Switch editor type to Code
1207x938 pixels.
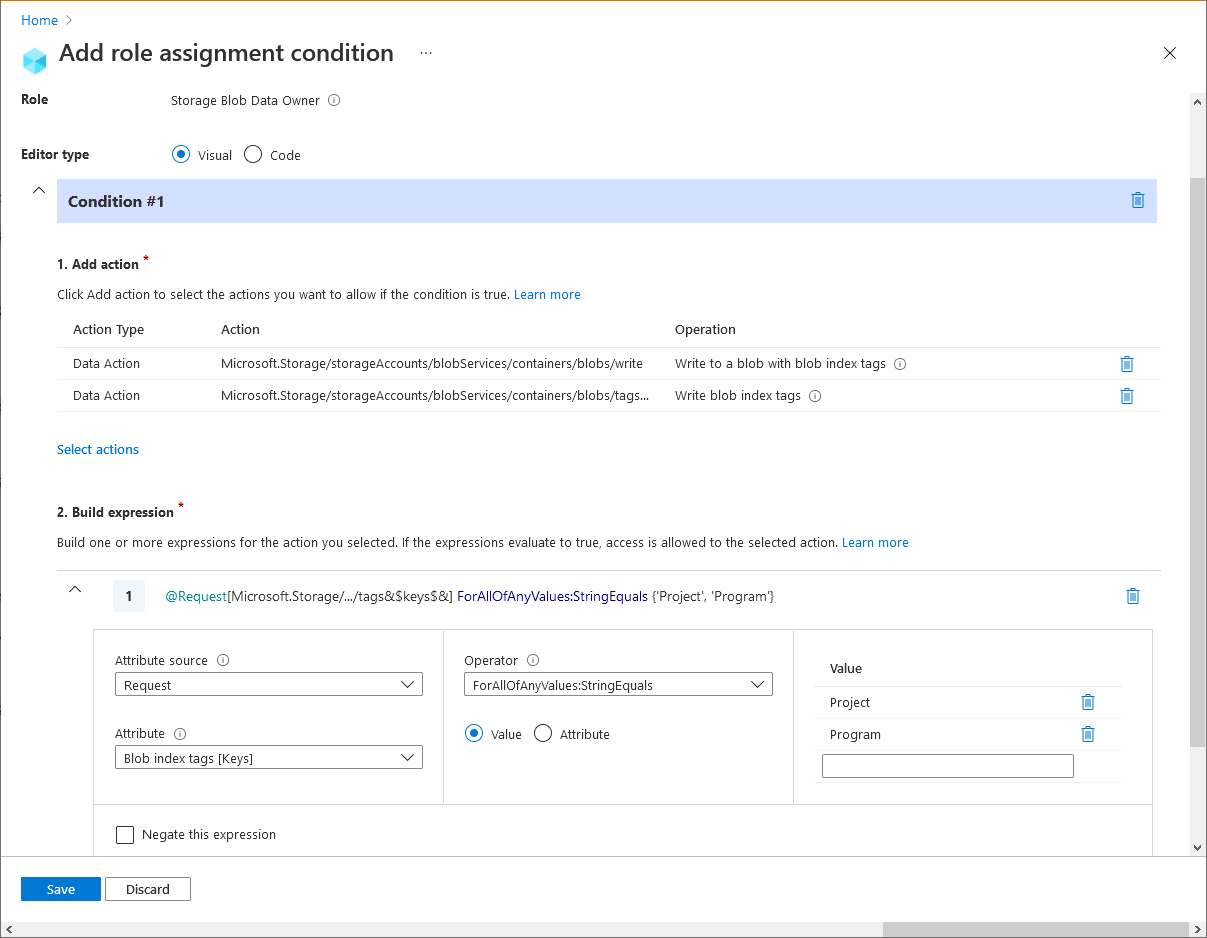[255, 154]
